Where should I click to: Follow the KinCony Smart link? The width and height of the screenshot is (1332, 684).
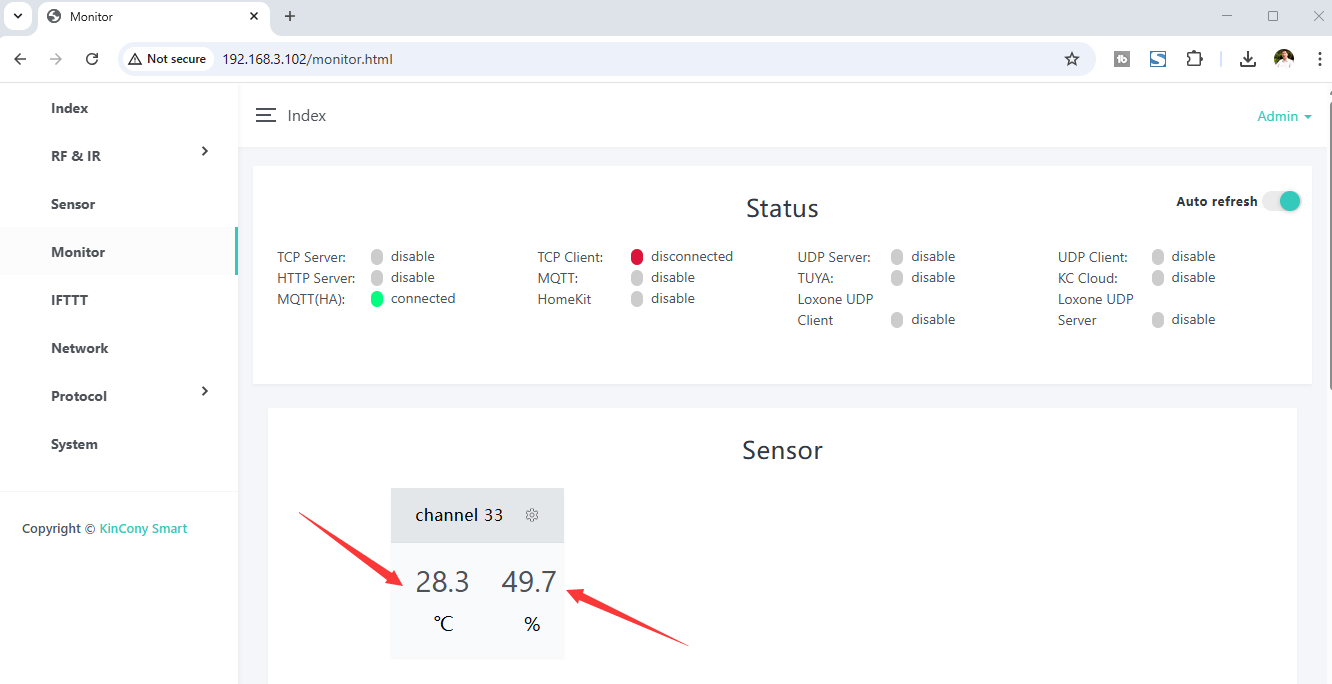(143, 528)
